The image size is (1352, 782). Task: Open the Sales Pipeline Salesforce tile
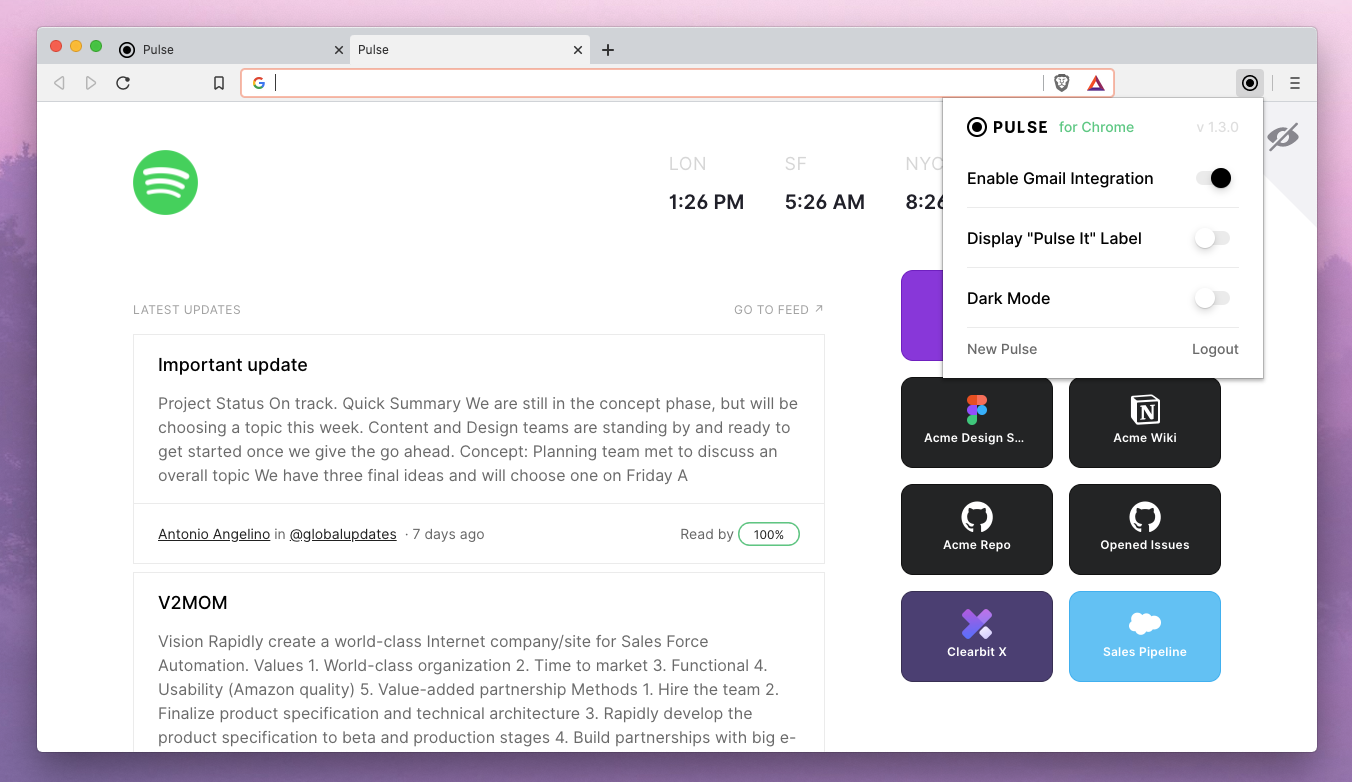pos(1144,636)
